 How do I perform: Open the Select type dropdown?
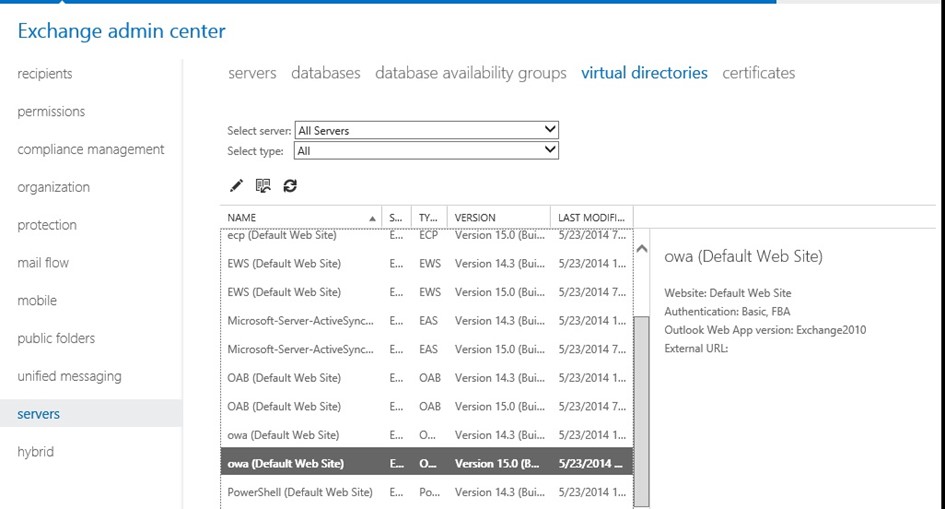point(426,151)
